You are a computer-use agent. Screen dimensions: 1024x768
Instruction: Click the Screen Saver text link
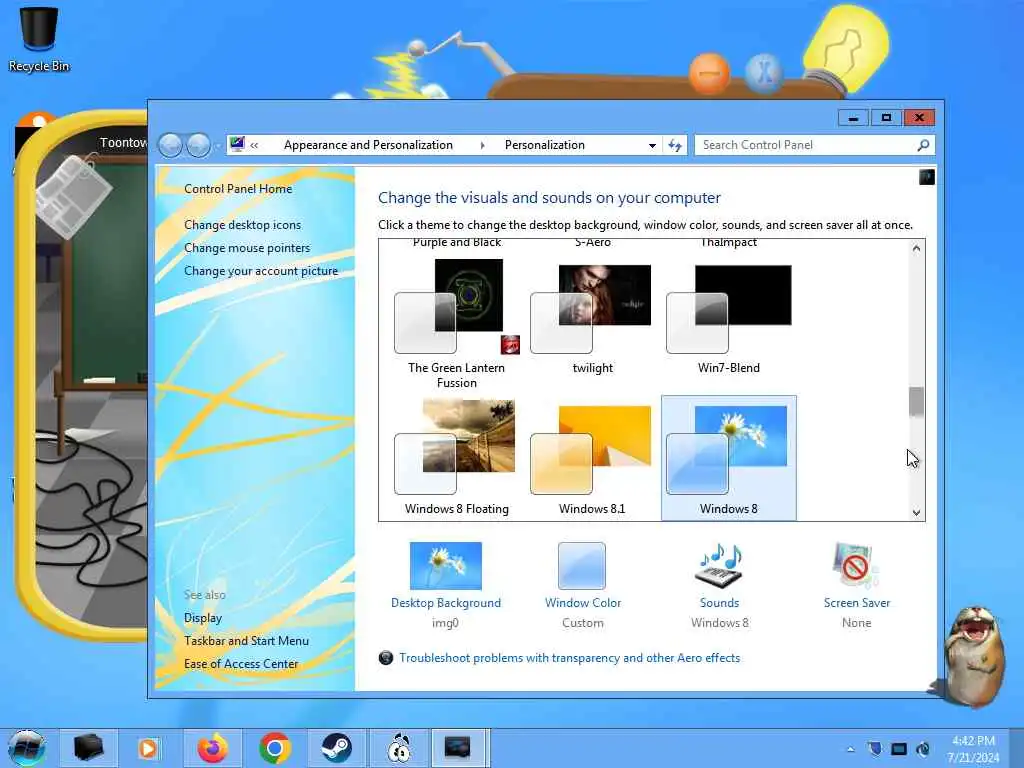click(x=856, y=603)
